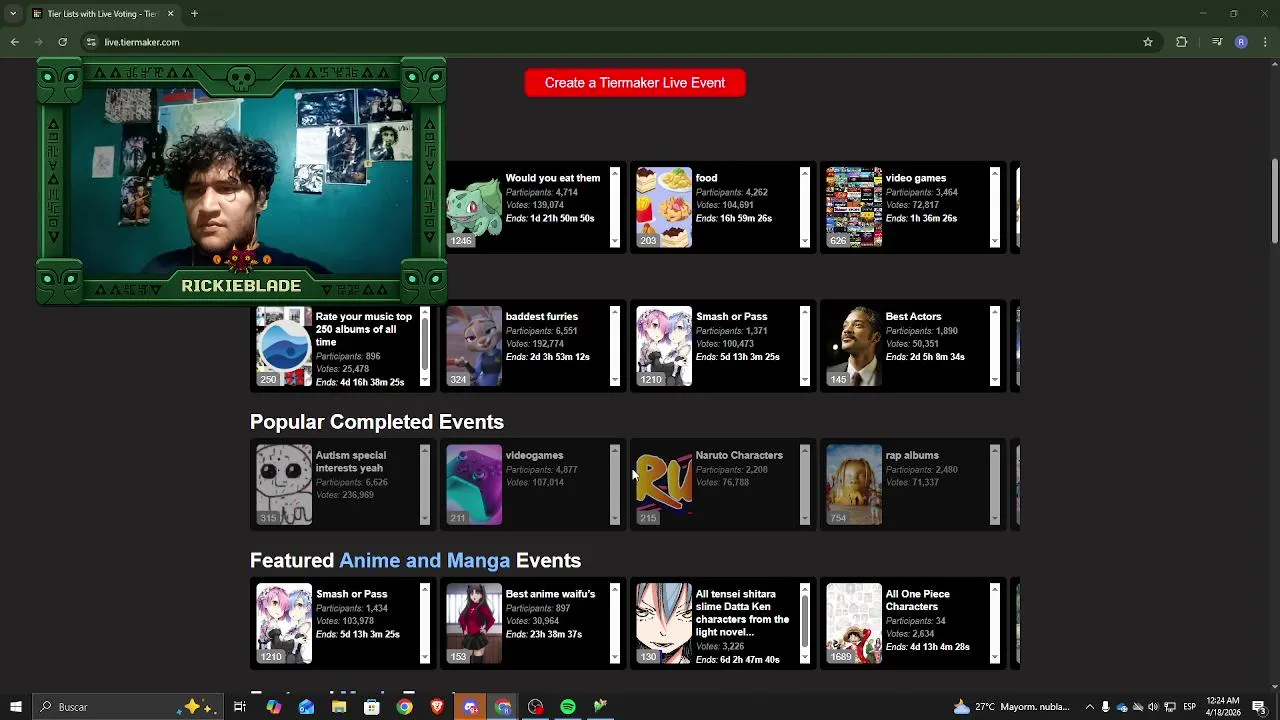Screen dimensions: 1280x720
Task: Open the Chrome three-dot menu
Action: 1265,42
